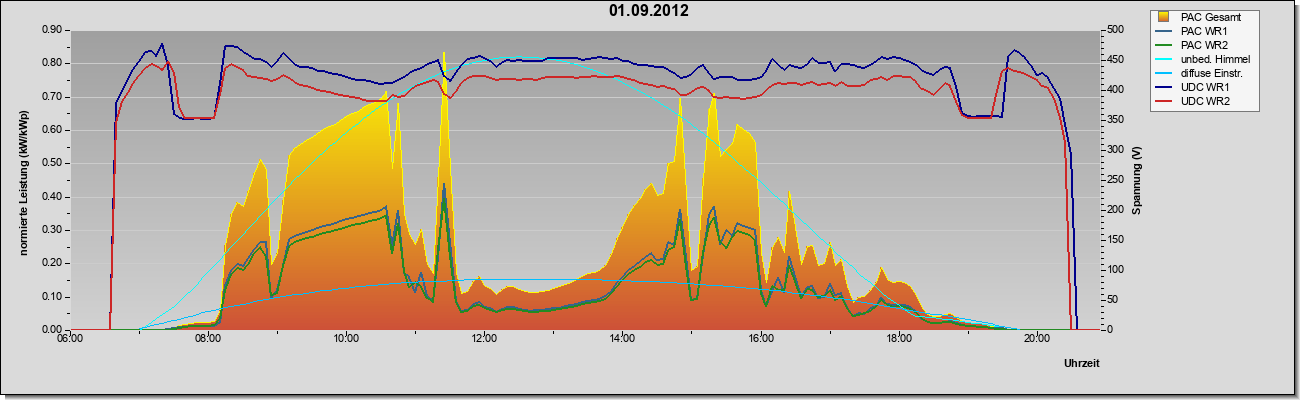This screenshot has width=1300, height=400.
Task: Click the "16:00" time axis label
Action: tap(760, 340)
